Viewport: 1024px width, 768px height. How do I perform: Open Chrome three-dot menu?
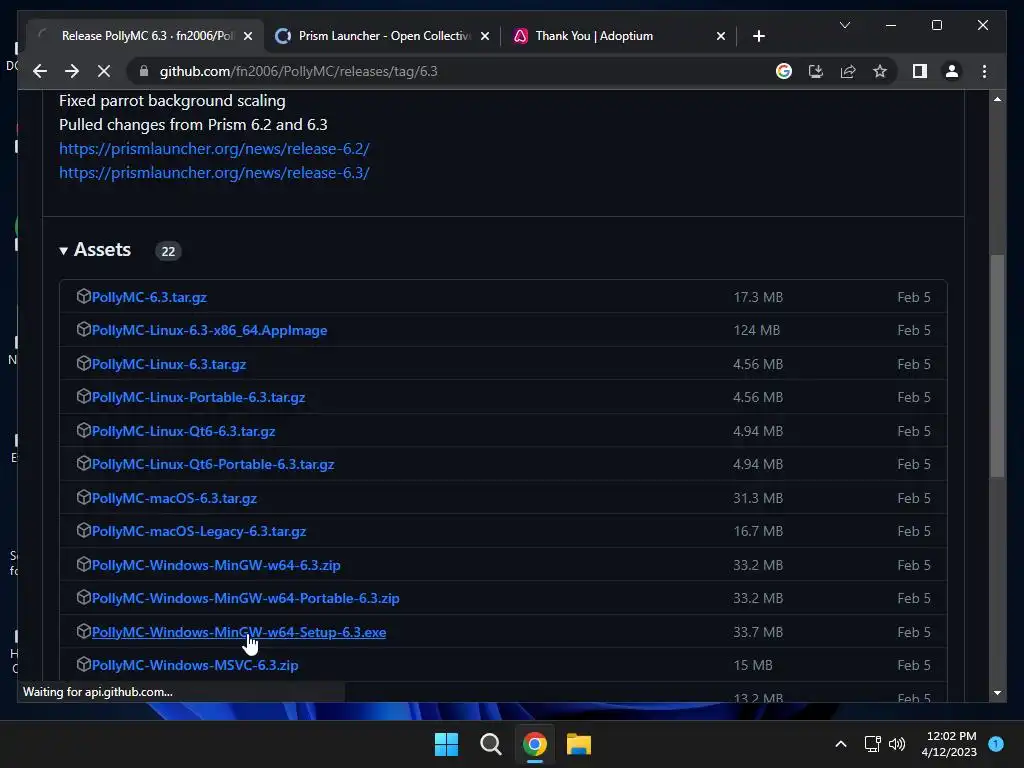point(984,71)
